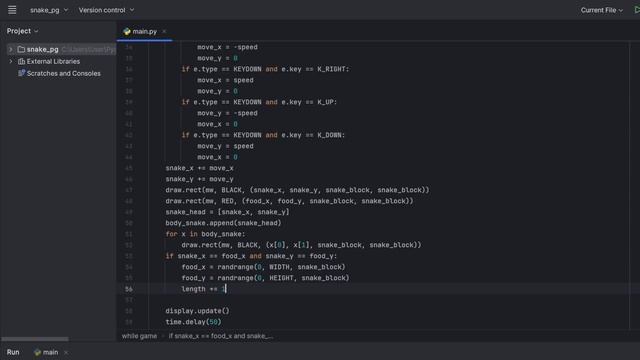Select External Libraries in the project tree
The height and width of the screenshot is (360, 640).
pos(53,61)
